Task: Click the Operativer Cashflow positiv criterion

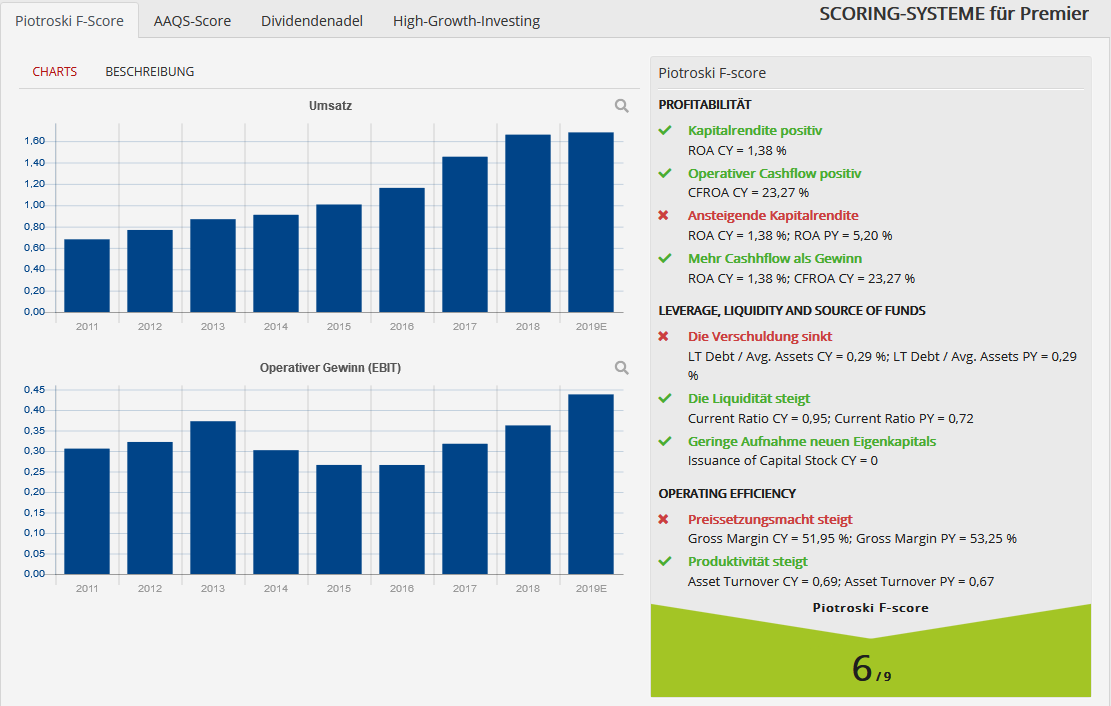Action: tap(774, 174)
